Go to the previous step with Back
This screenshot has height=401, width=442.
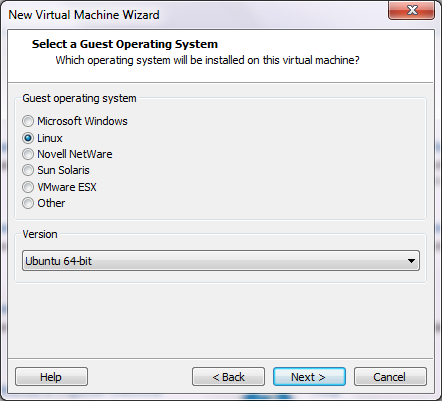[x=228, y=377]
